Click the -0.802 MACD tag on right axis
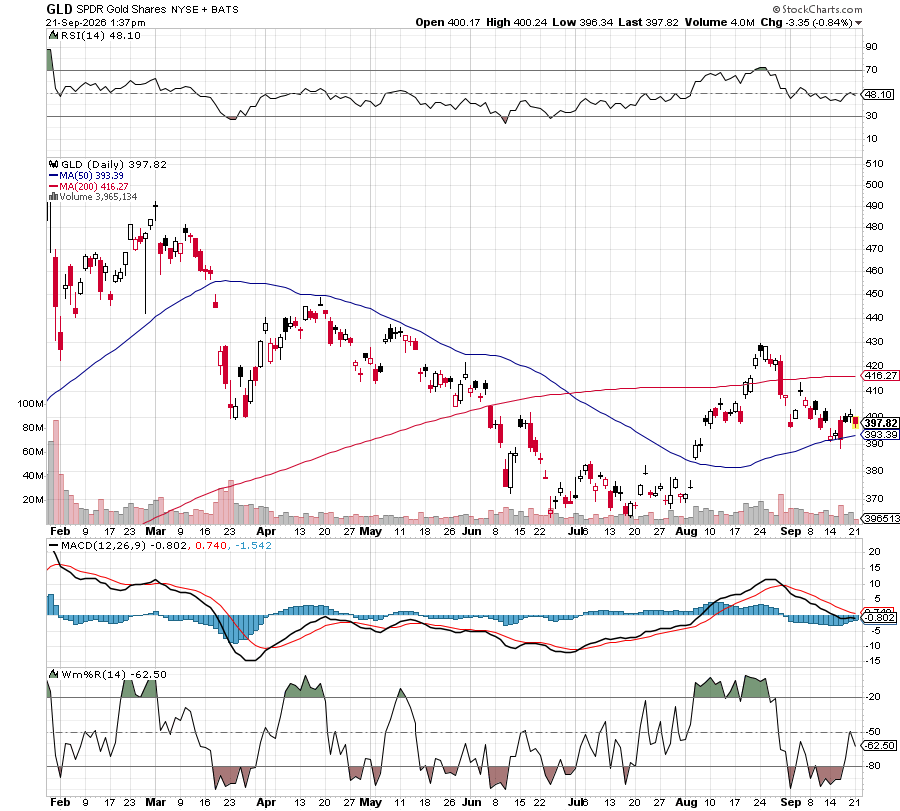Image resolution: width=900 pixels, height=811 pixels. click(x=879, y=618)
